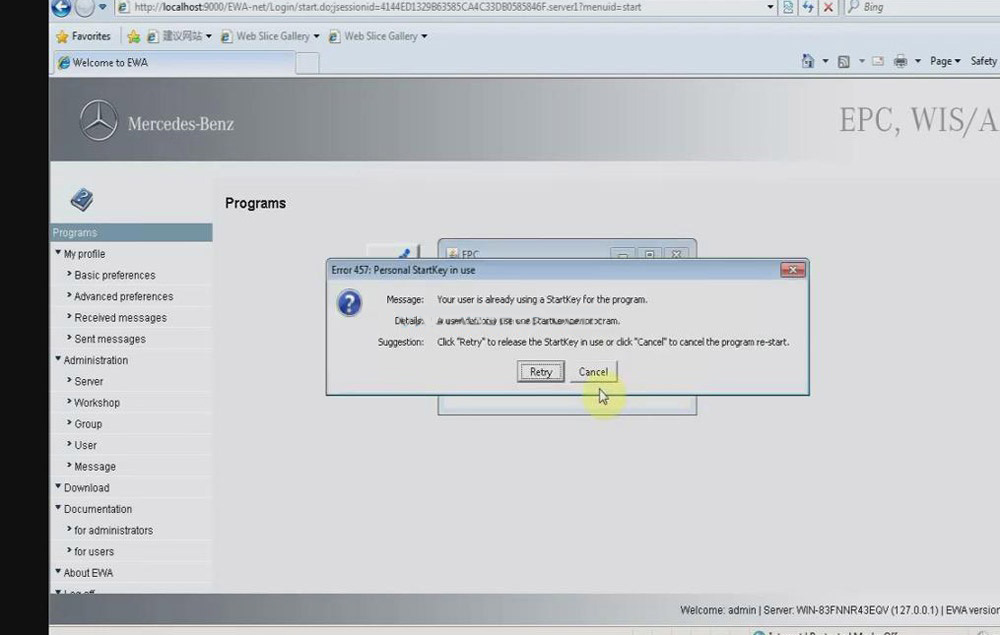Open the Server administration item
Image resolution: width=1000 pixels, height=635 pixels.
(88, 381)
